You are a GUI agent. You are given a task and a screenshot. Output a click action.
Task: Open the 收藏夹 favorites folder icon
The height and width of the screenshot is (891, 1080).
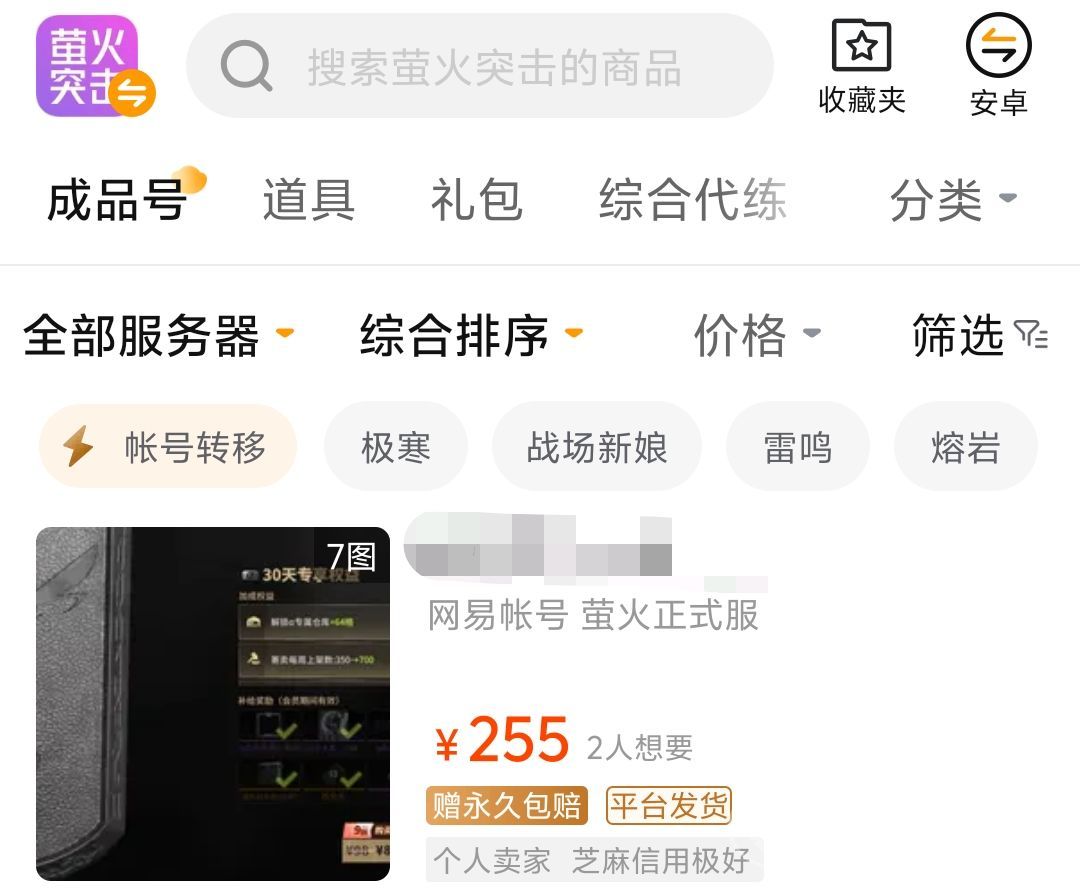click(861, 45)
